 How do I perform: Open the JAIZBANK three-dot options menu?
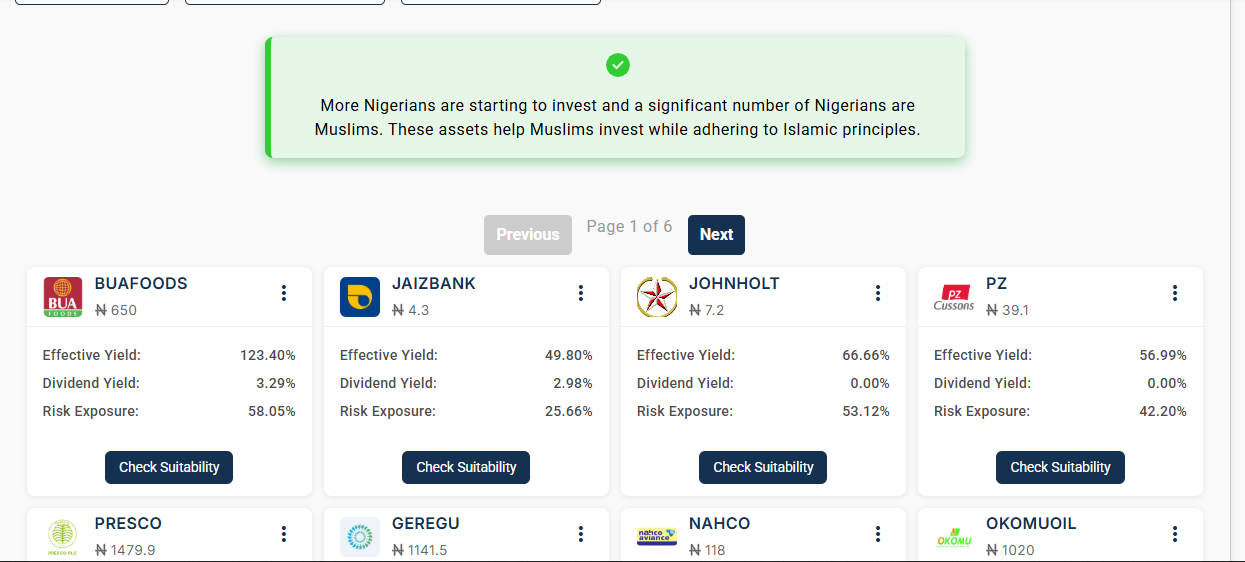581,293
